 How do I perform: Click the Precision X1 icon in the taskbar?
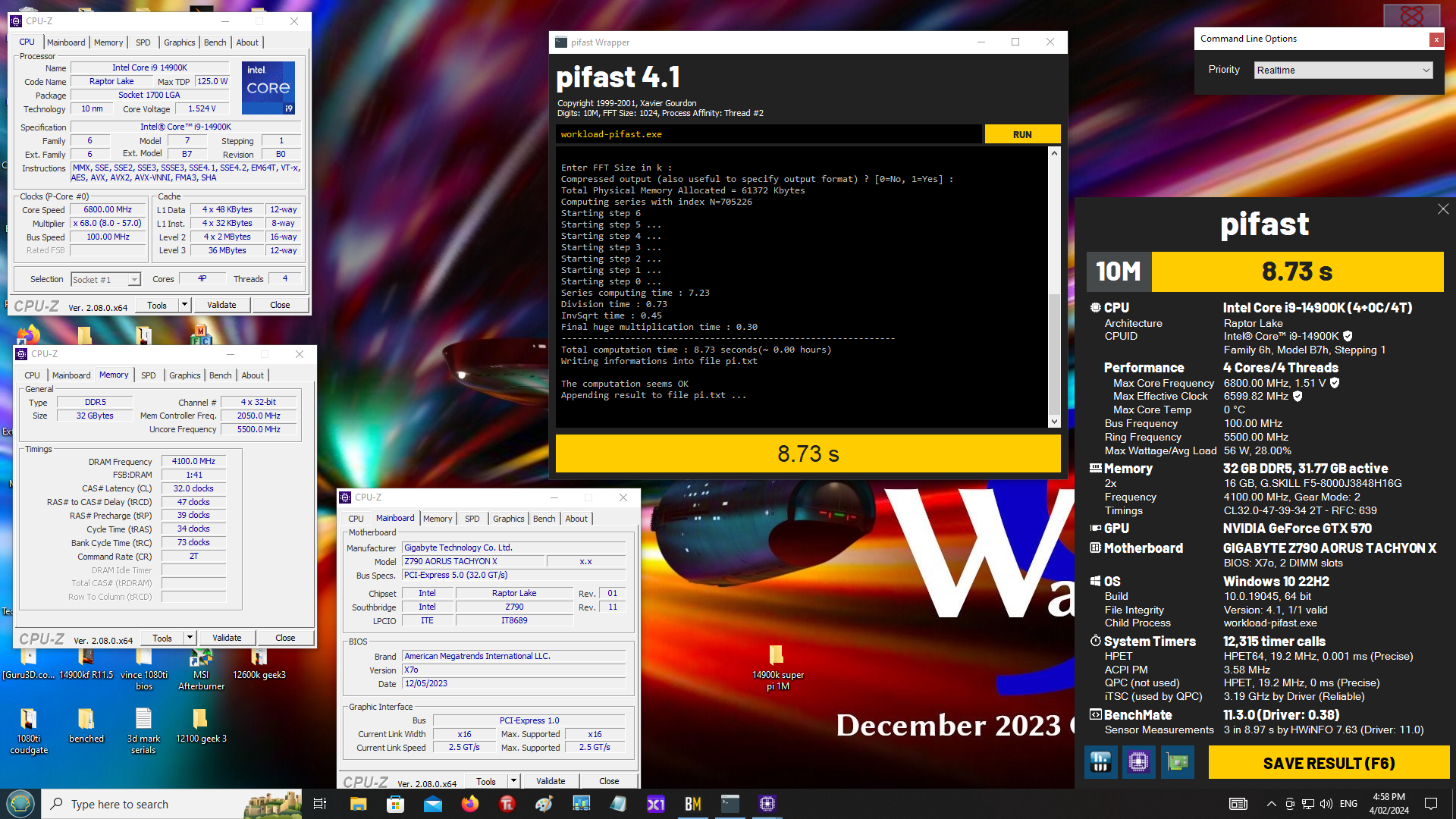[x=655, y=804]
